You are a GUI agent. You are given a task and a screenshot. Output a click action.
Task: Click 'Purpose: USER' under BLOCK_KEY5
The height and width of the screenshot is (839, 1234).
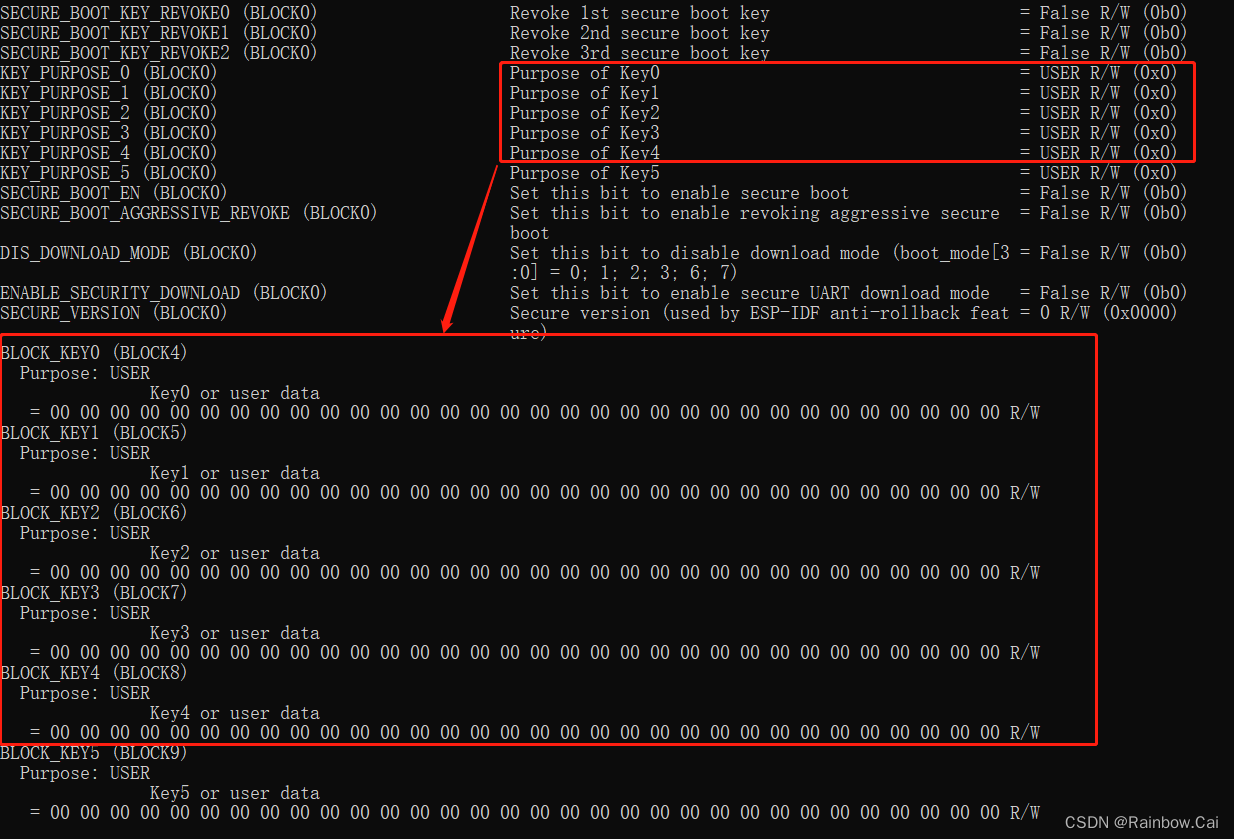tap(85, 773)
